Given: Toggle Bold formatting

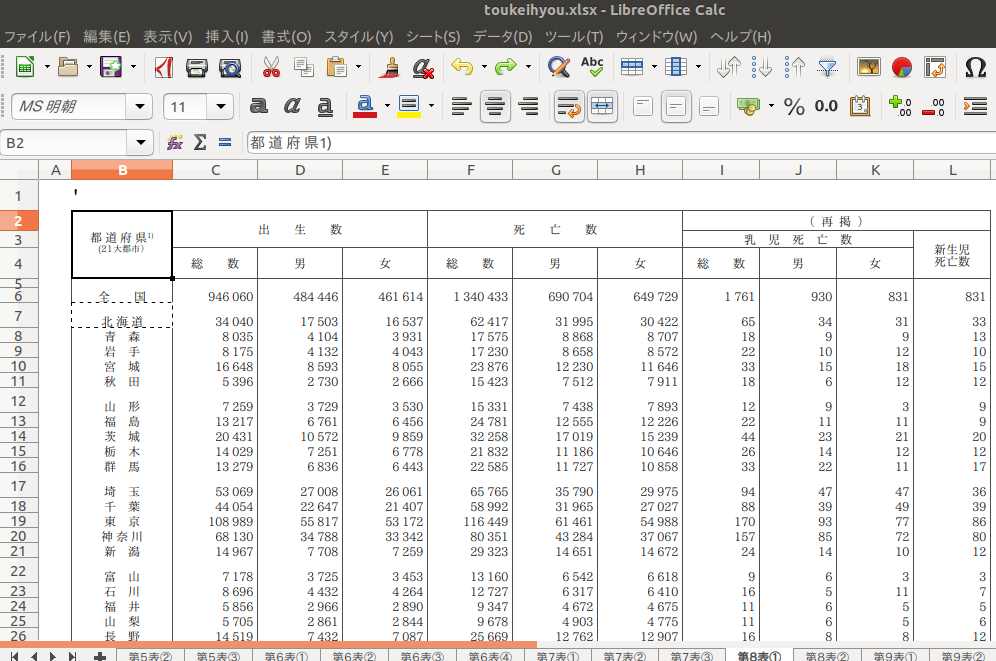Looking at the screenshot, I should (x=259, y=106).
